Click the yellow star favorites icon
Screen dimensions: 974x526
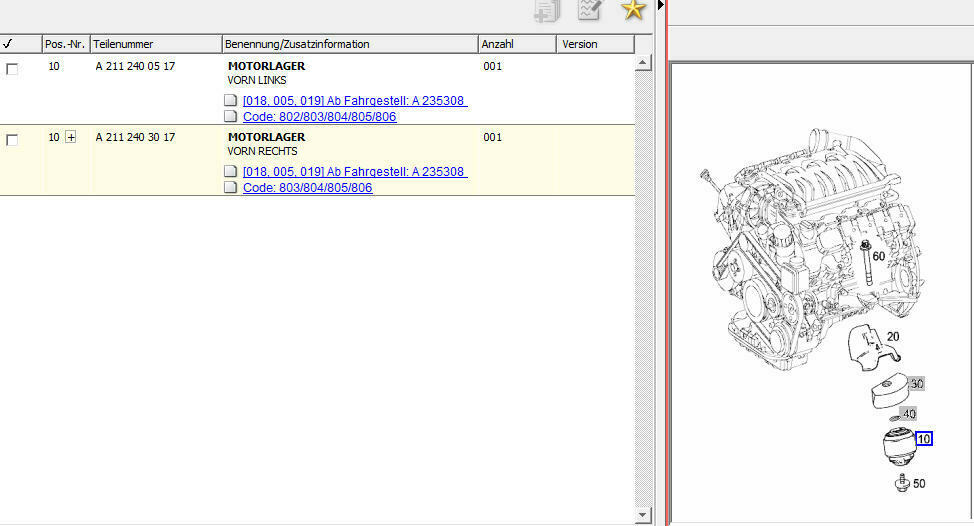pos(633,9)
